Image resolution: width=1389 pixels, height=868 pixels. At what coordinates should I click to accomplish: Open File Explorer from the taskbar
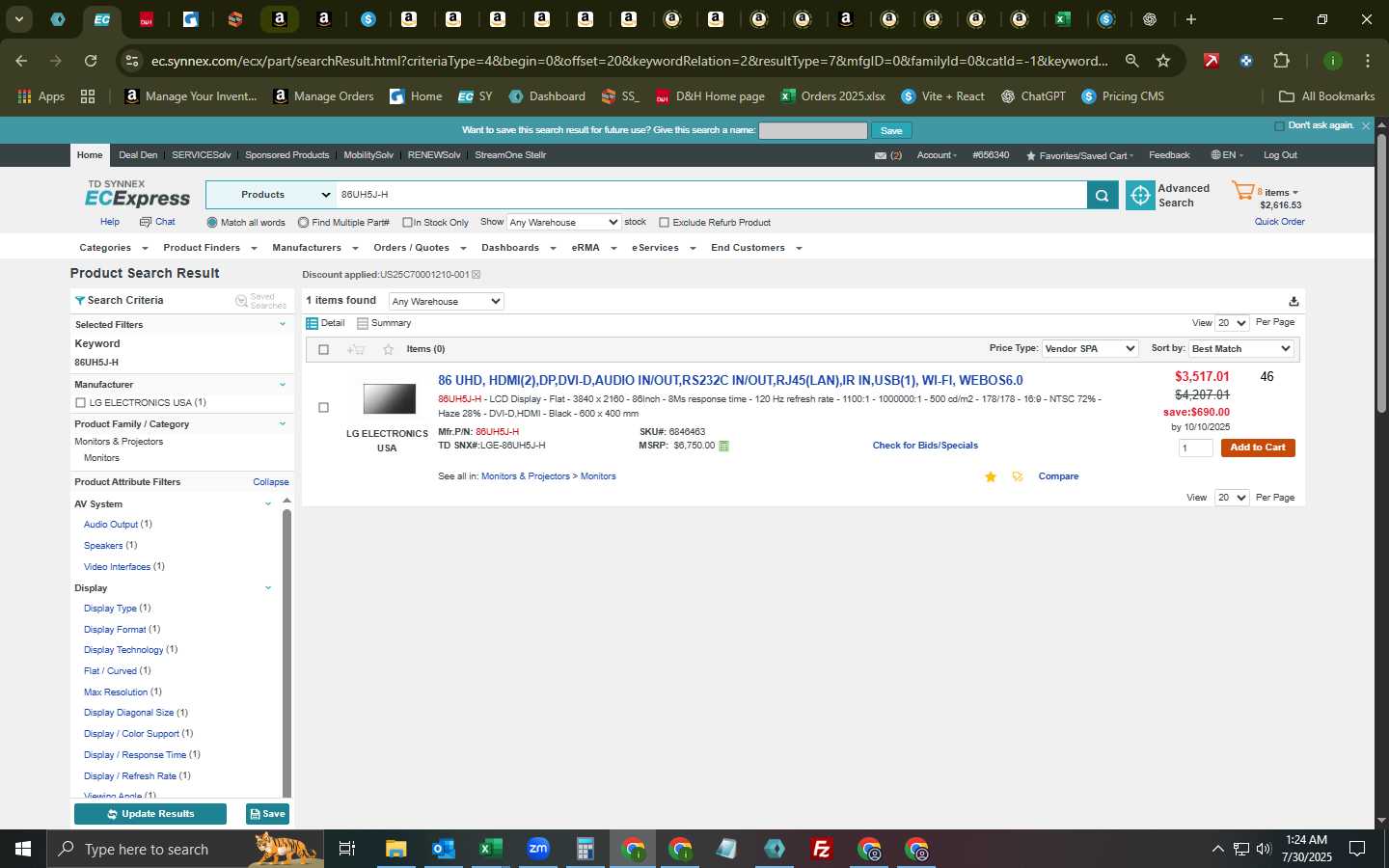395,849
